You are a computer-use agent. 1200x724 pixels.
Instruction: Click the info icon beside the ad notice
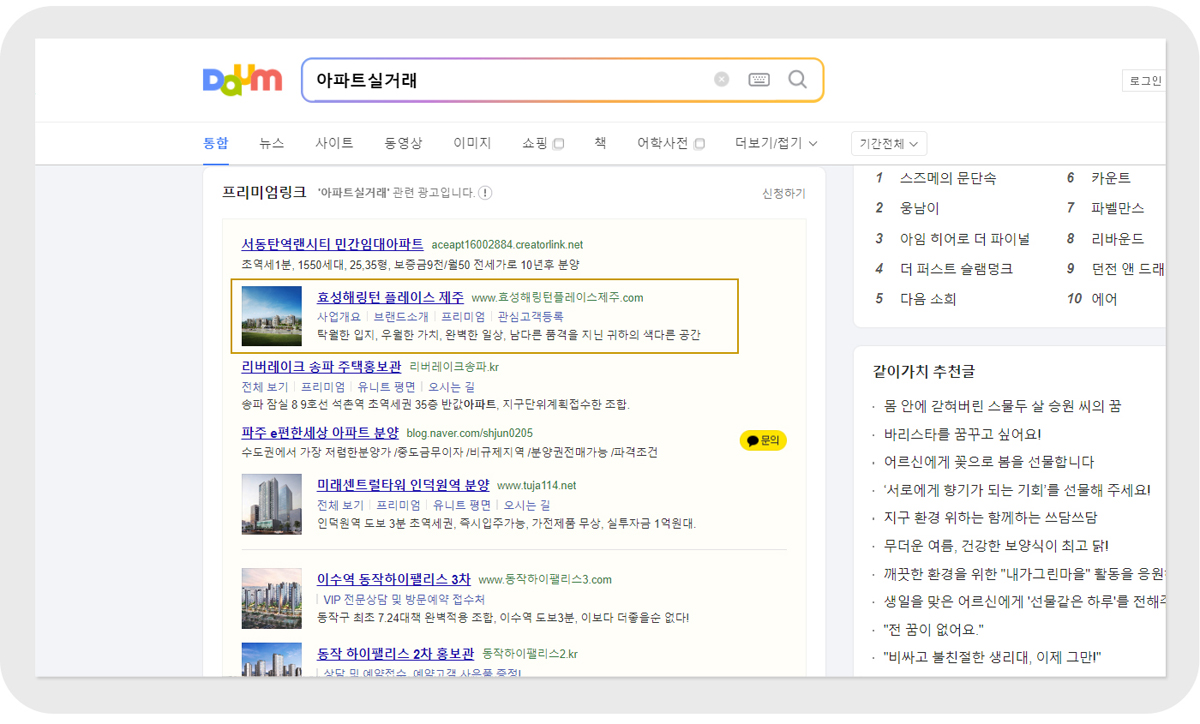coord(485,193)
